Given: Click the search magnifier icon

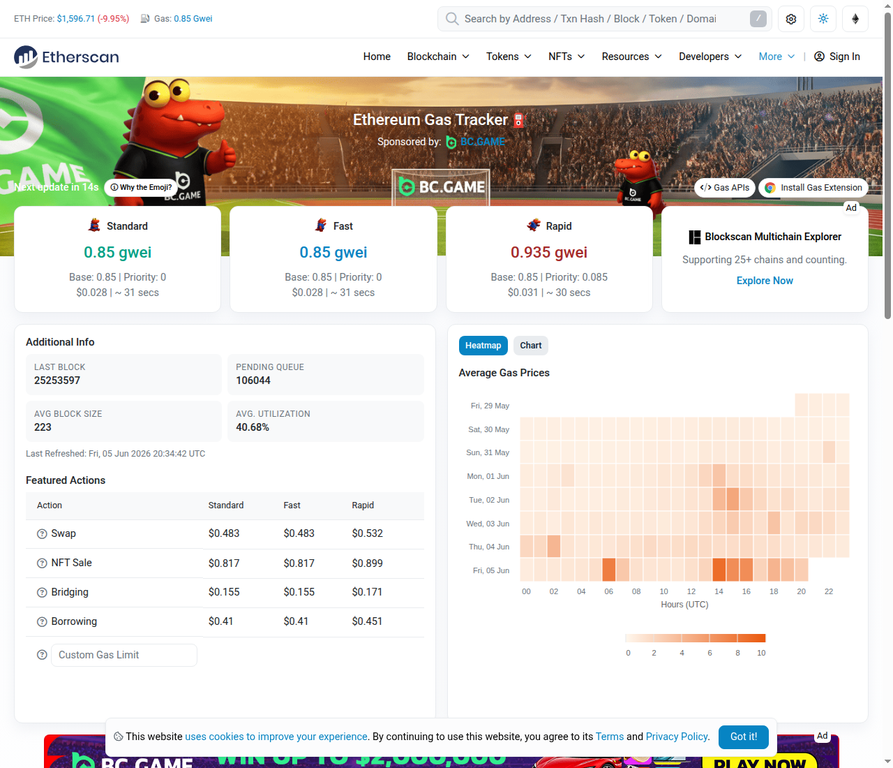Looking at the screenshot, I should [452, 19].
